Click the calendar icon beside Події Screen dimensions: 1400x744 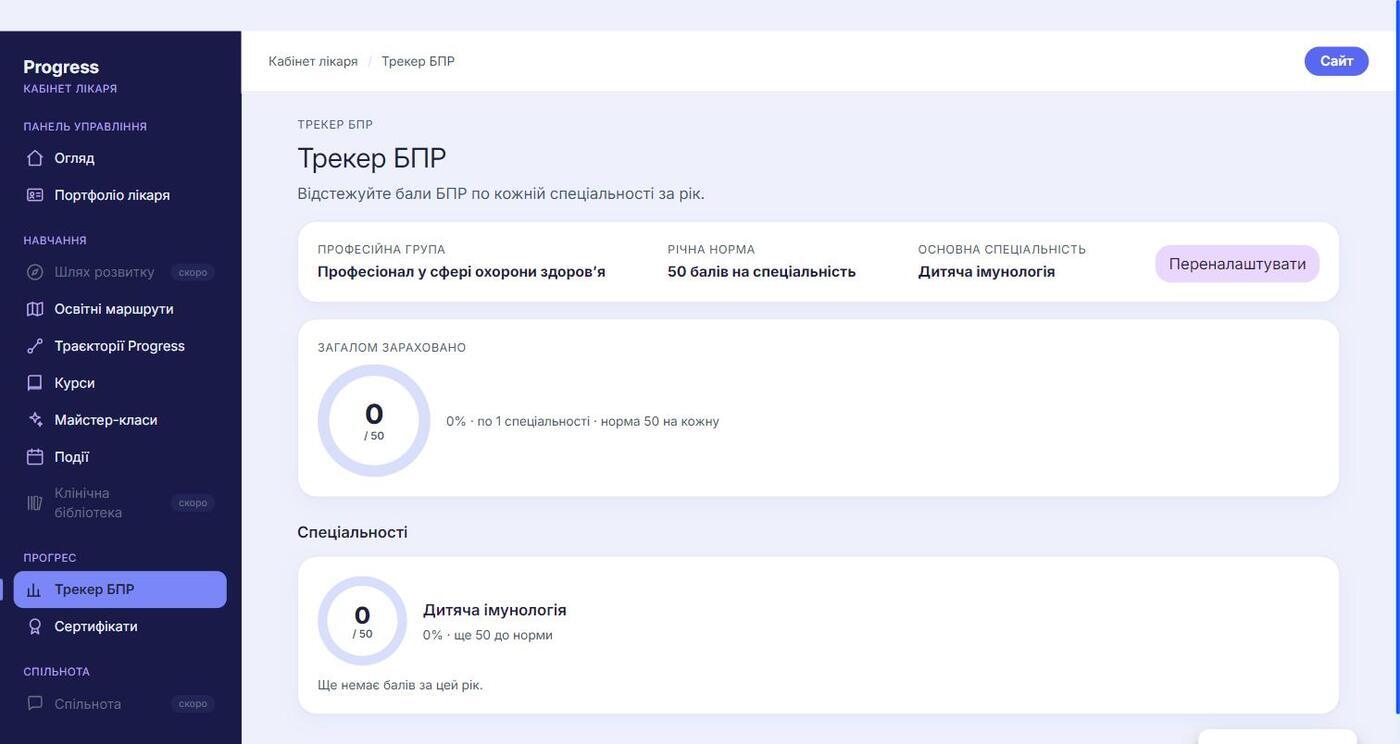pos(35,457)
